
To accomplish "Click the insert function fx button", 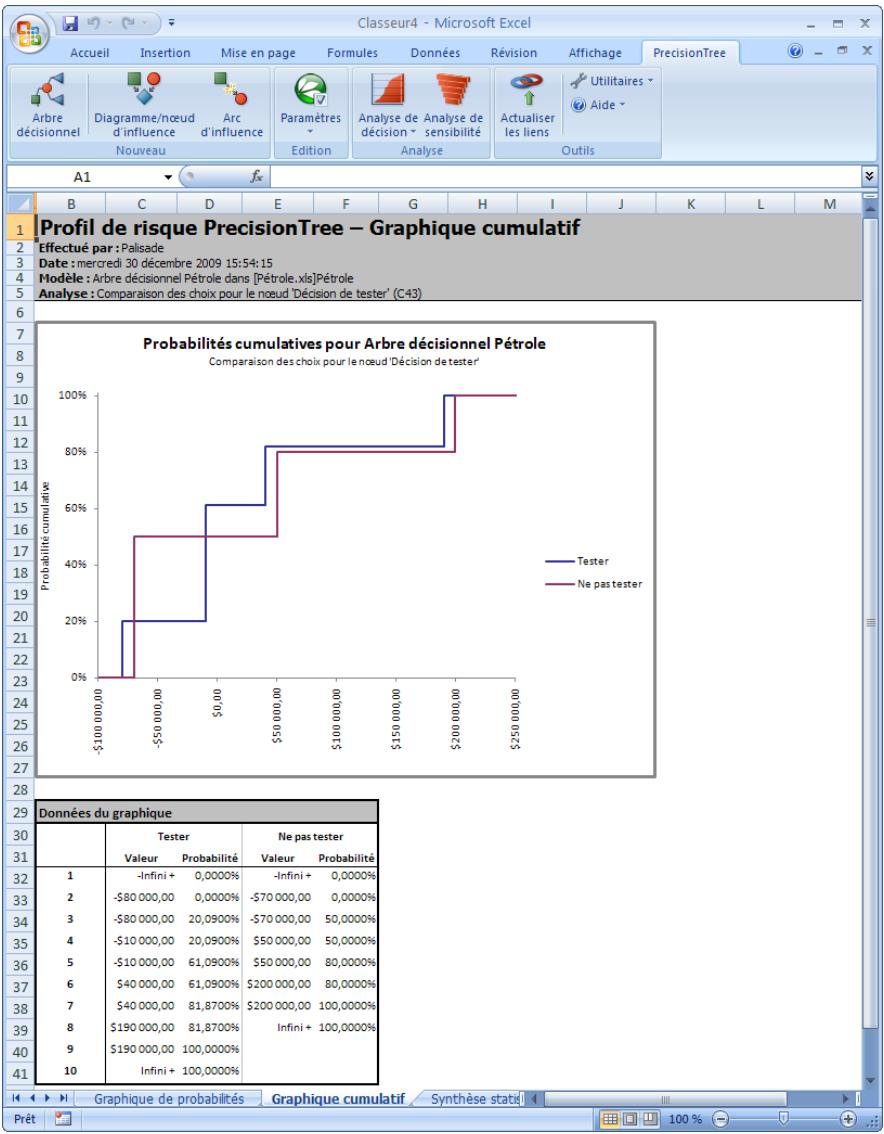I will coord(256,175).
